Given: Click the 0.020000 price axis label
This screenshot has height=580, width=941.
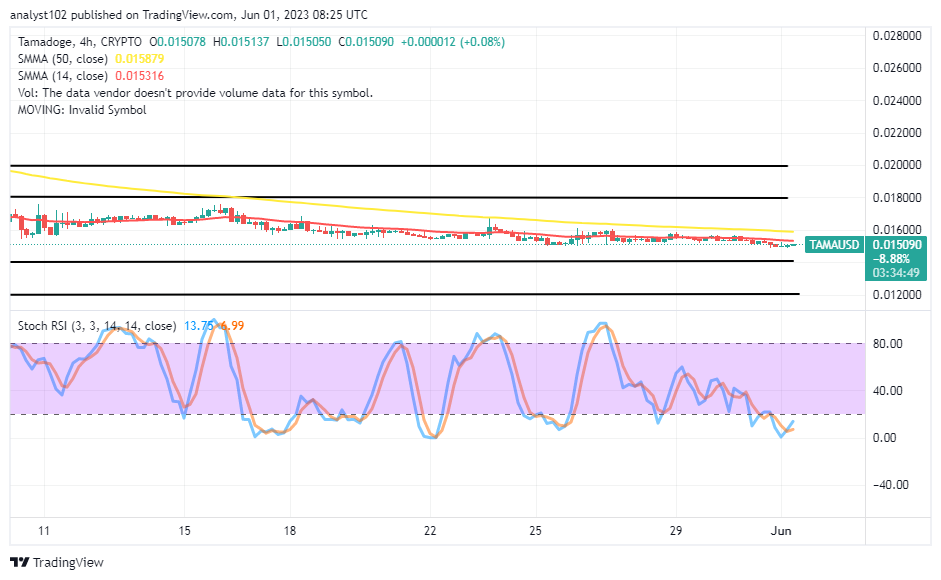Looking at the screenshot, I should point(897,165).
